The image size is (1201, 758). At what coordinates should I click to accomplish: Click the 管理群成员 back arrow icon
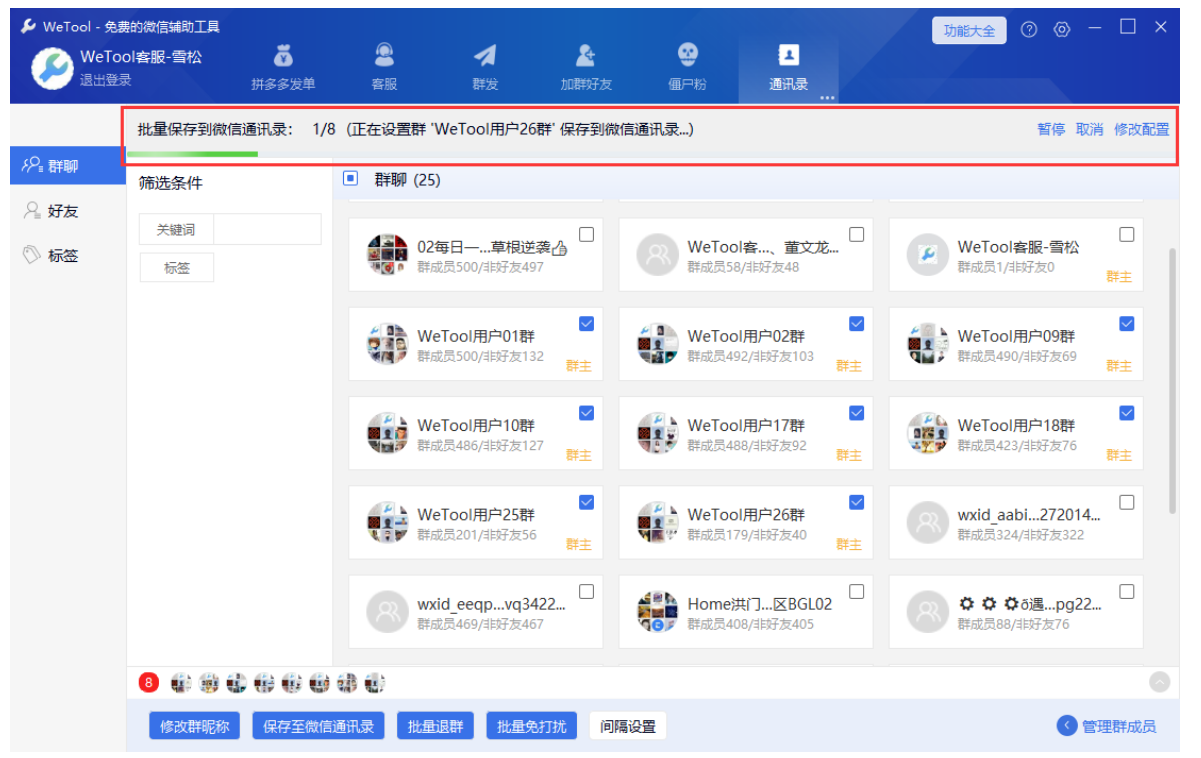coord(1067,726)
